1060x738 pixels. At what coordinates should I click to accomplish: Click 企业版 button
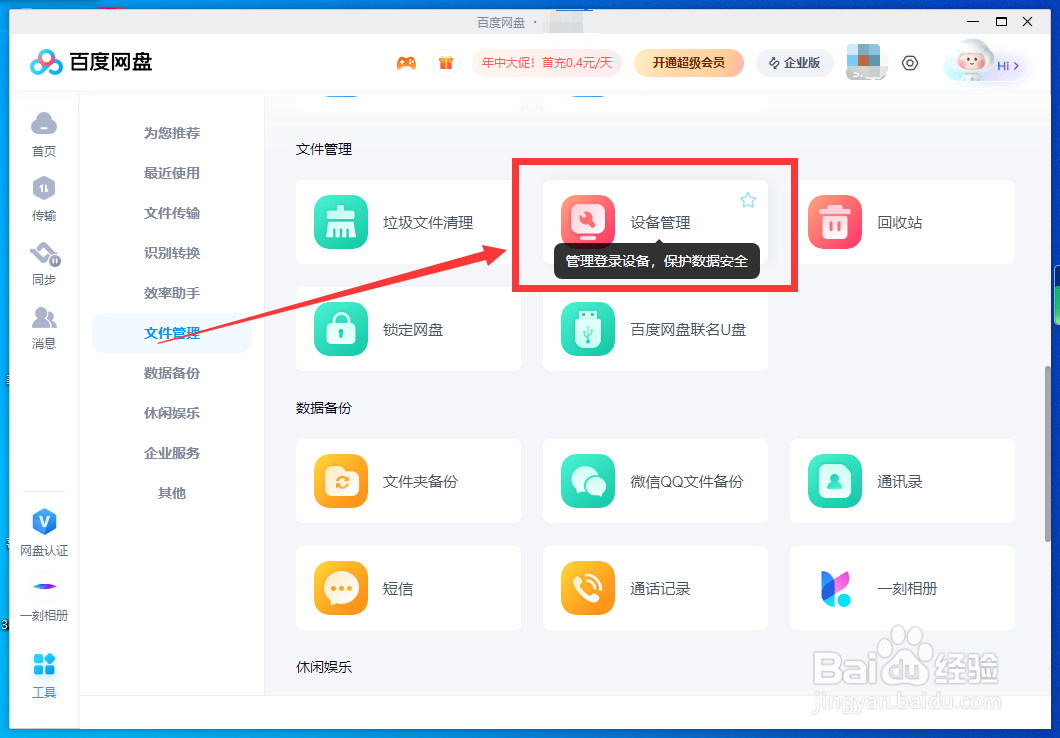tap(794, 63)
